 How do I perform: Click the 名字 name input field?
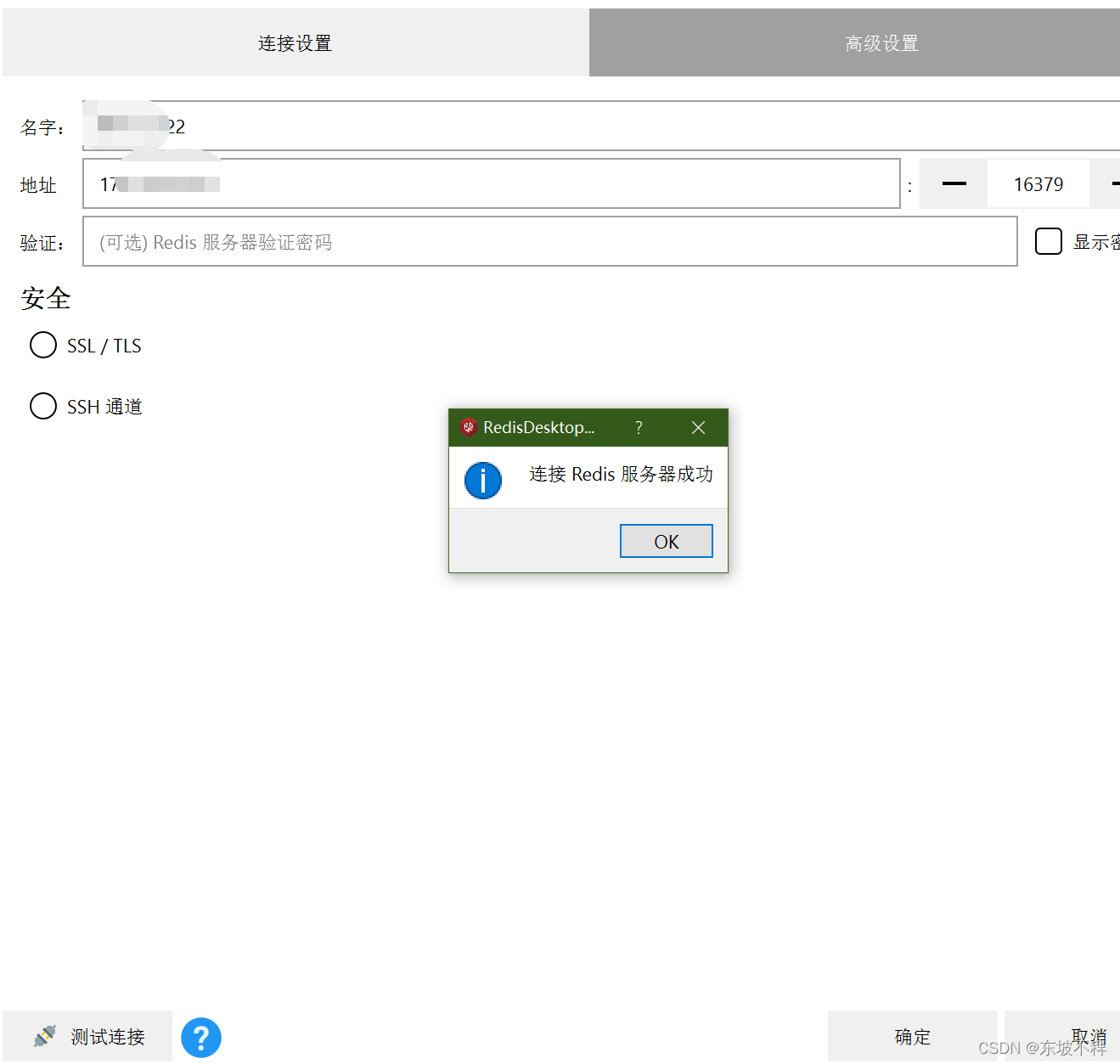pyautogui.click(x=601, y=126)
